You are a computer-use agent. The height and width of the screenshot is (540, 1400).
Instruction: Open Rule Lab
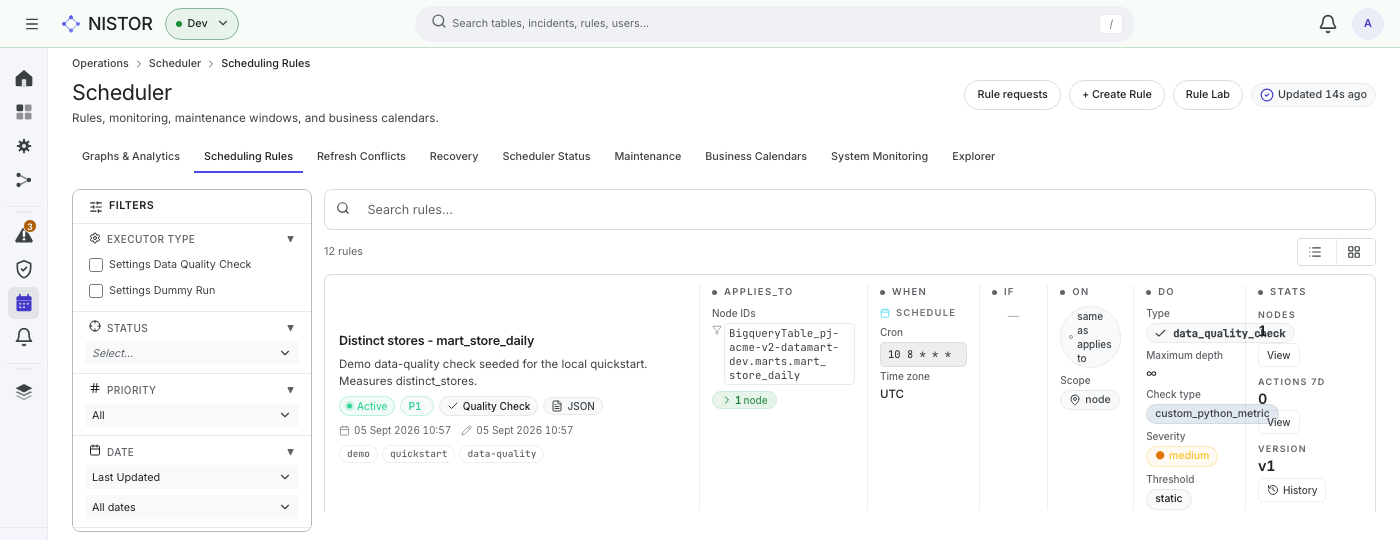[x=1207, y=94]
